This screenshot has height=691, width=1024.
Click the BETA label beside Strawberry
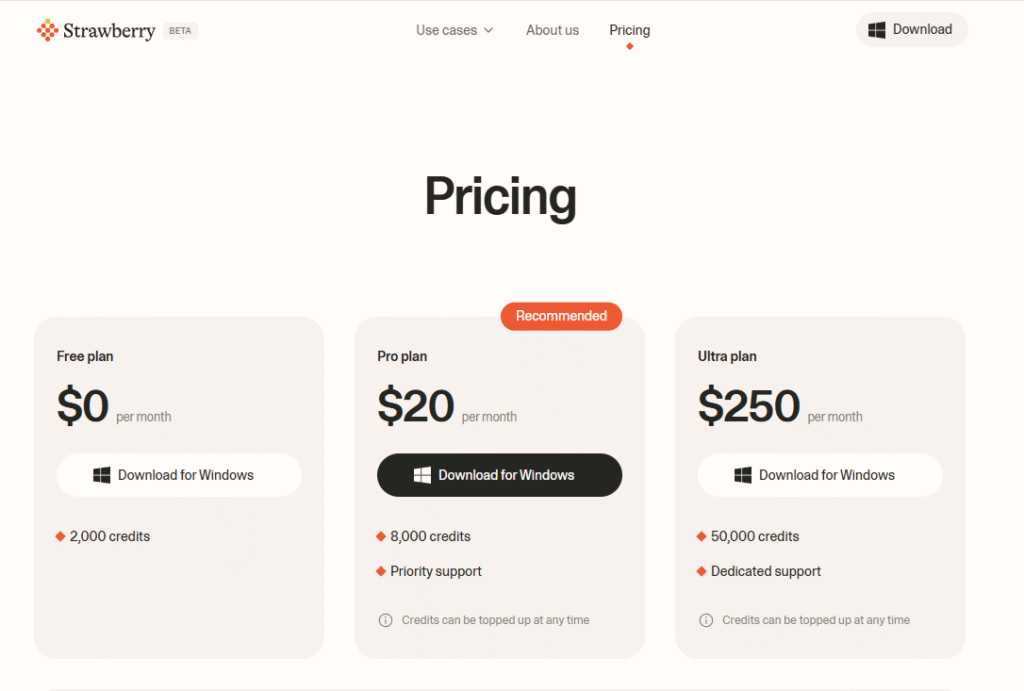180,31
